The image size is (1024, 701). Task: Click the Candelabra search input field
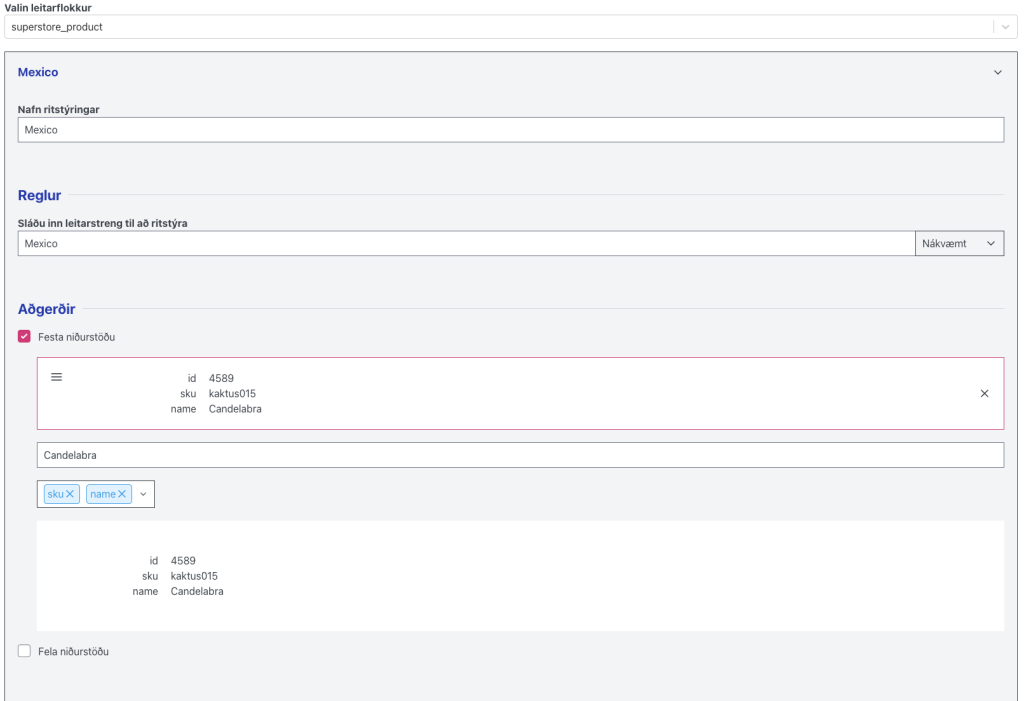point(520,455)
